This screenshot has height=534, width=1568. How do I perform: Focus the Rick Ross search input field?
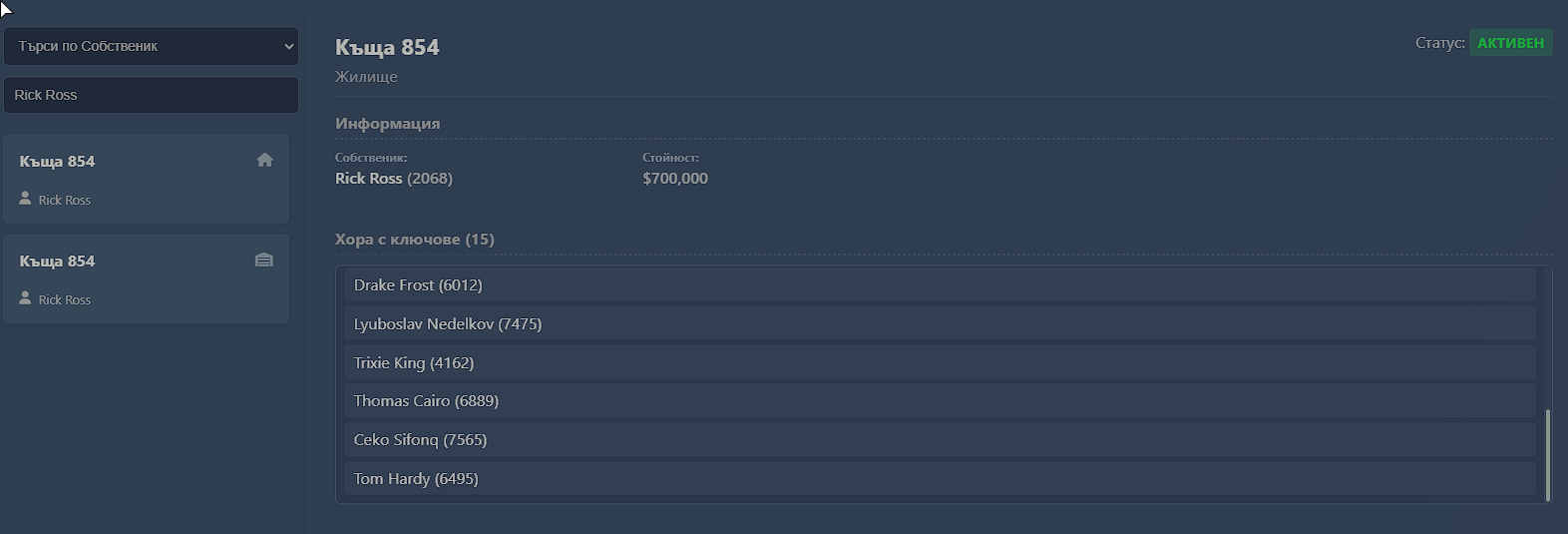coord(152,95)
